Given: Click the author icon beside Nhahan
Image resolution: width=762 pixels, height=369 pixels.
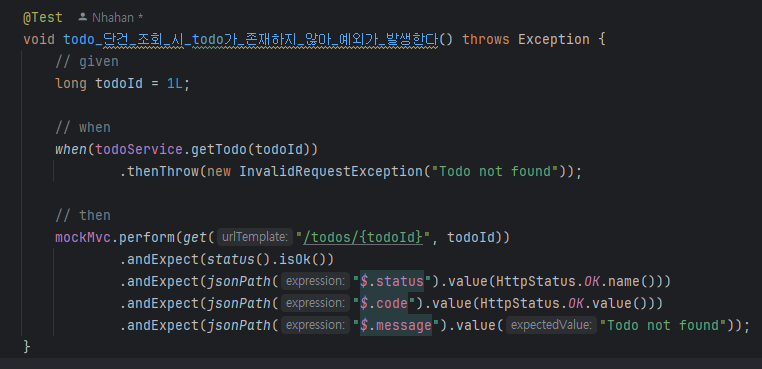Looking at the screenshot, I should (x=83, y=18).
